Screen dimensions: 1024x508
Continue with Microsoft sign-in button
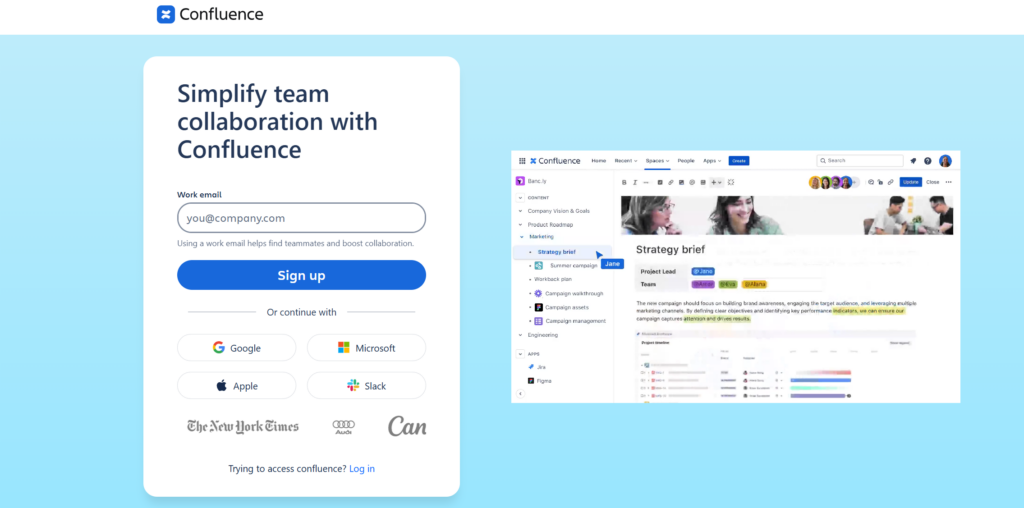coord(366,347)
